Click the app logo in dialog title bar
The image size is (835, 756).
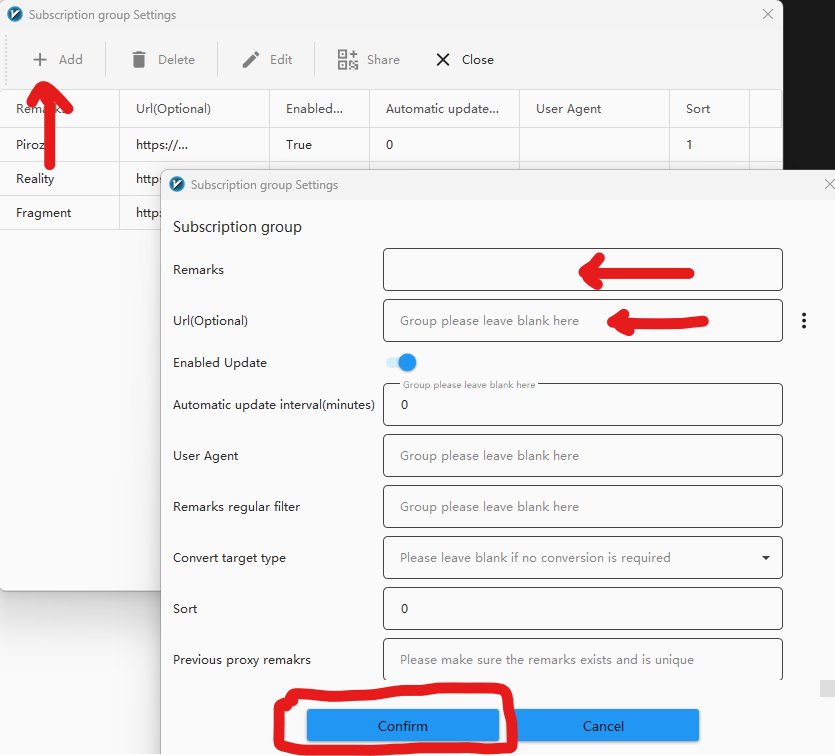point(178,185)
